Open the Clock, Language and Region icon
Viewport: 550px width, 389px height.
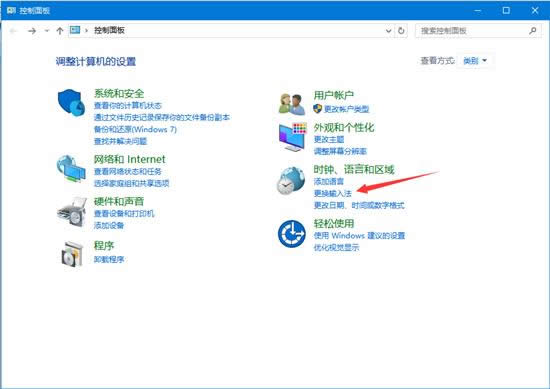tap(291, 181)
